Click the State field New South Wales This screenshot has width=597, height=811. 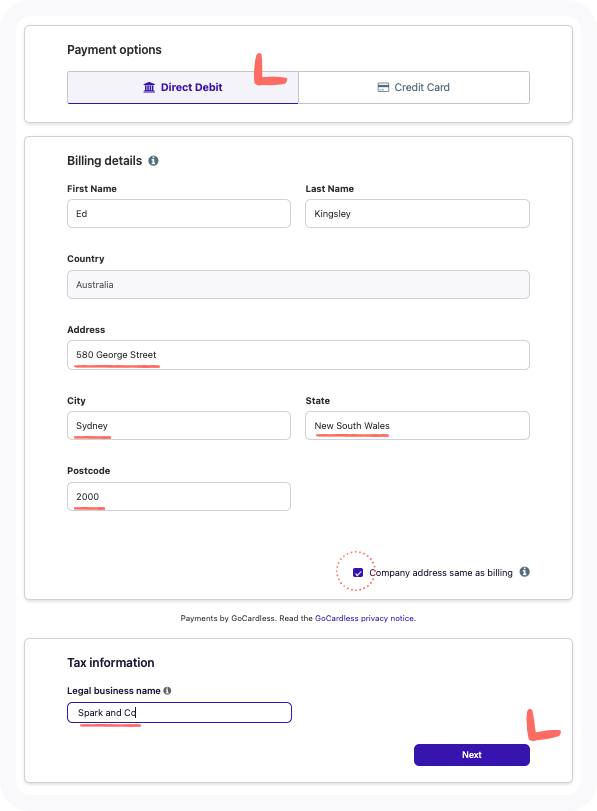point(417,426)
